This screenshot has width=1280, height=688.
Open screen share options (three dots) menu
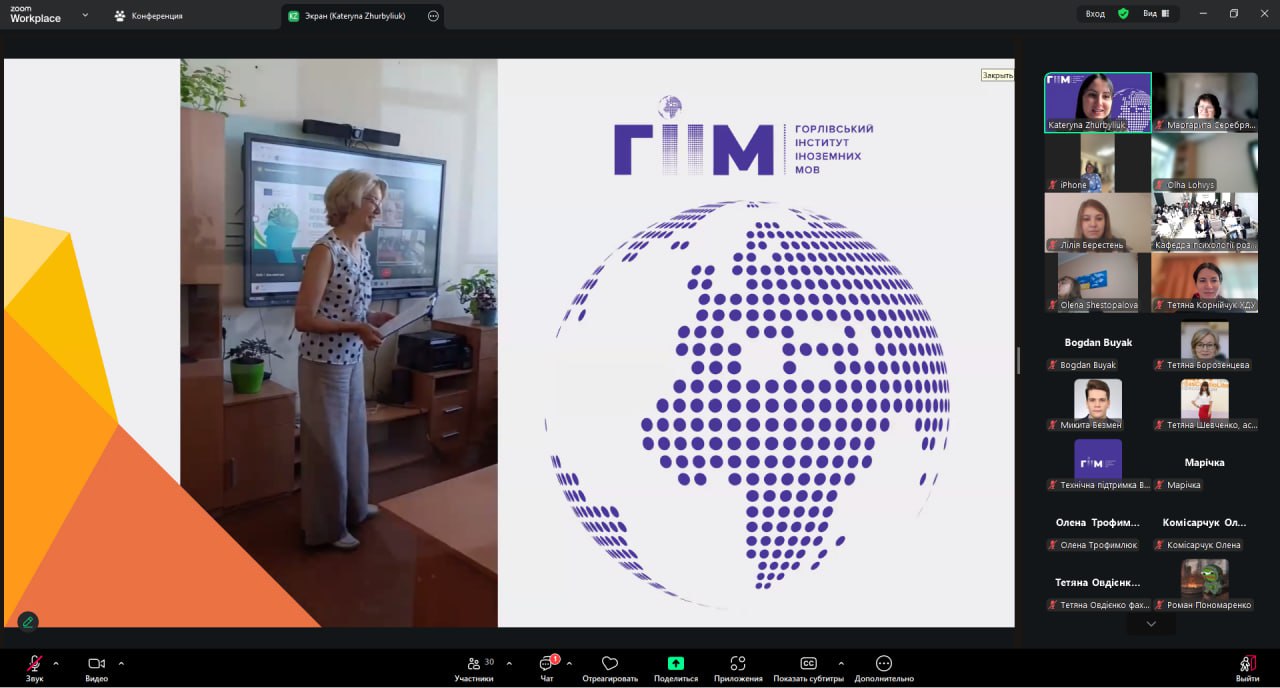click(433, 16)
